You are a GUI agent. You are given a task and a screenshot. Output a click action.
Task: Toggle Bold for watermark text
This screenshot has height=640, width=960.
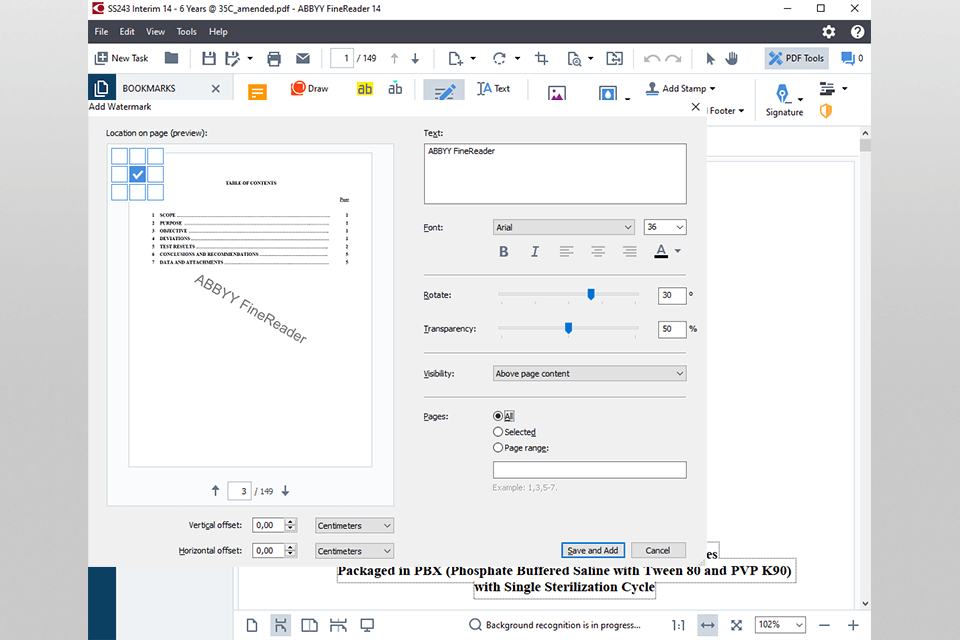tap(503, 252)
